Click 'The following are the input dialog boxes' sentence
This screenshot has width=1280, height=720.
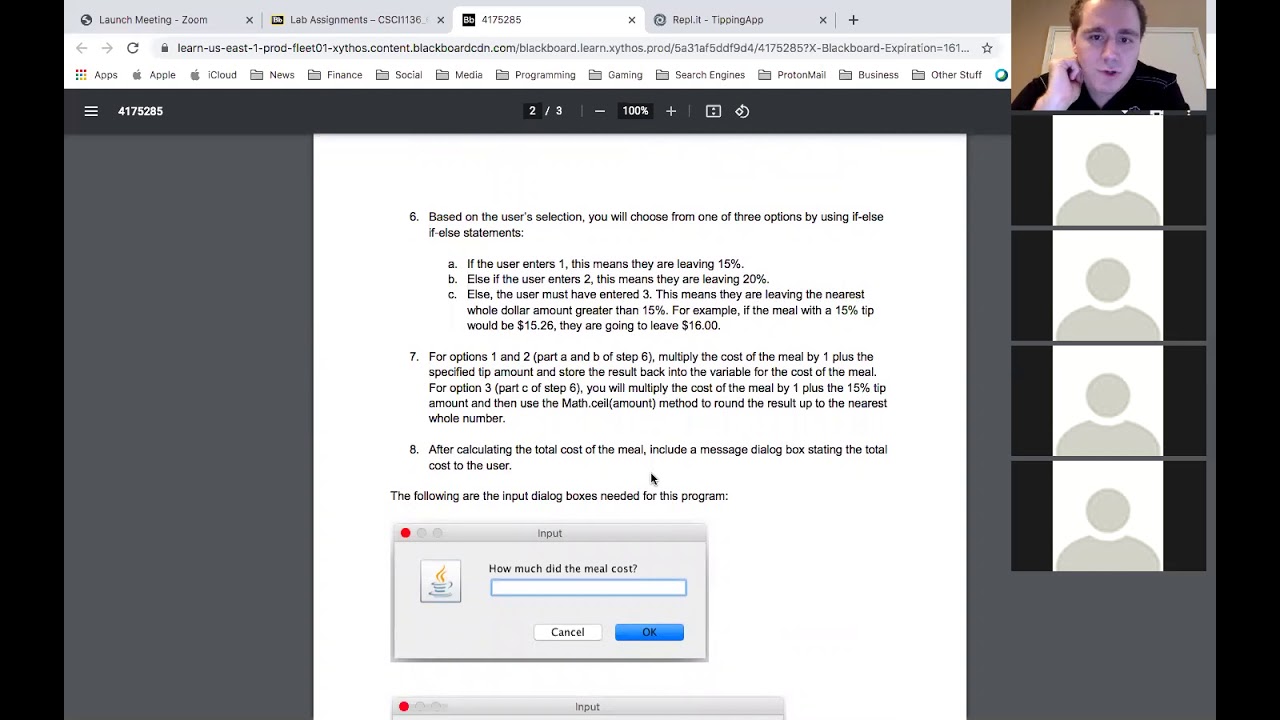click(559, 496)
